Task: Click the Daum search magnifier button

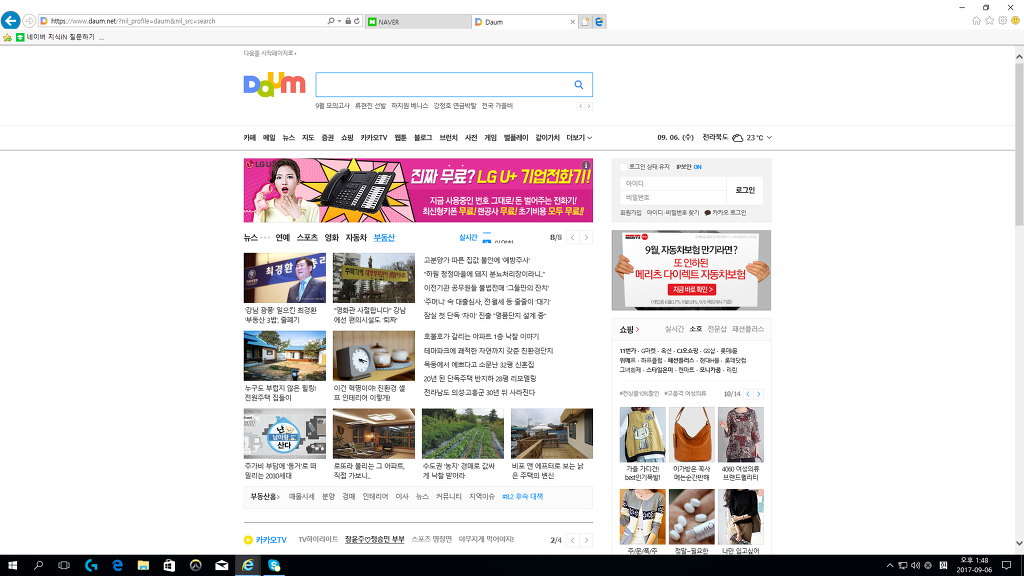Action: click(579, 85)
